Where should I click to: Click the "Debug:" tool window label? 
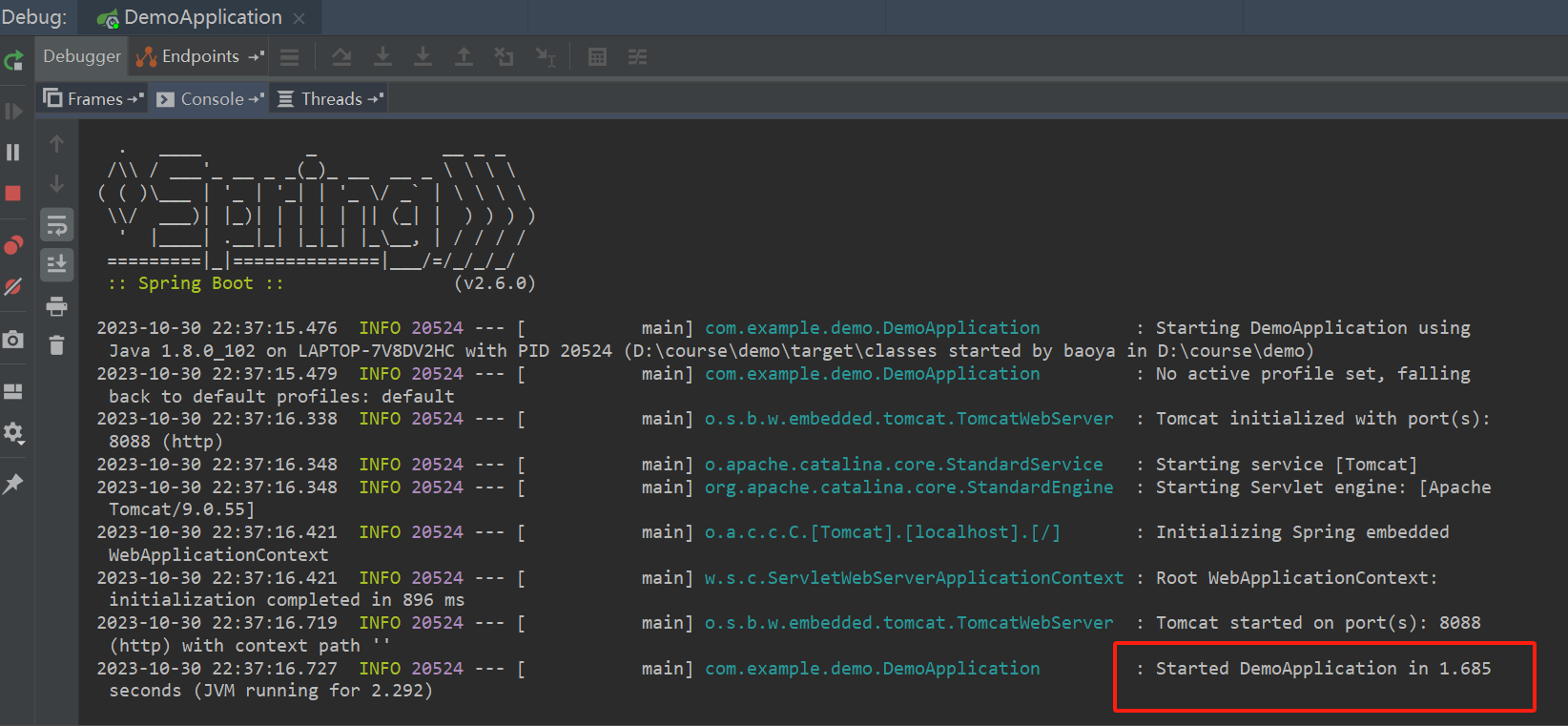coord(34,17)
